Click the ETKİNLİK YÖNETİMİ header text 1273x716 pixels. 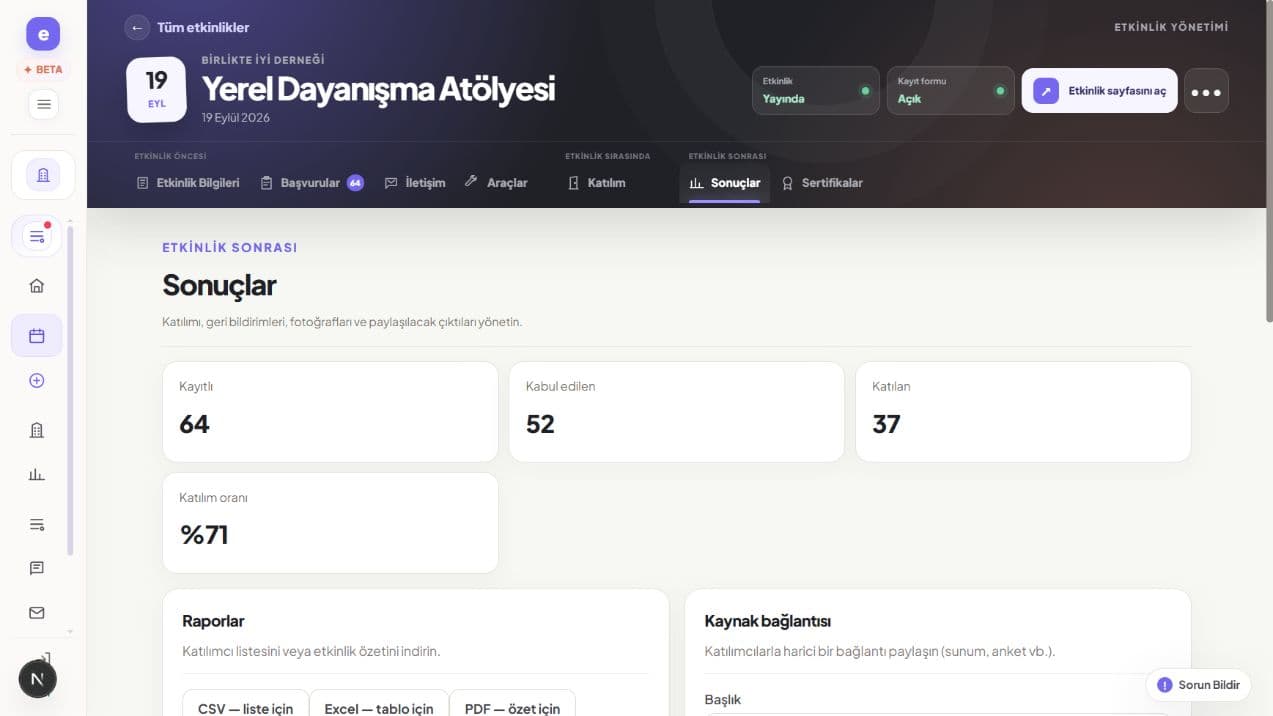(1171, 27)
